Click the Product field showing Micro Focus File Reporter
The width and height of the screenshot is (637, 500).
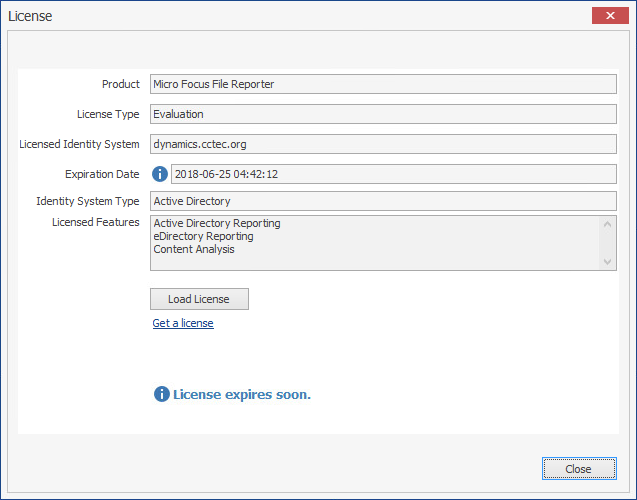383,84
